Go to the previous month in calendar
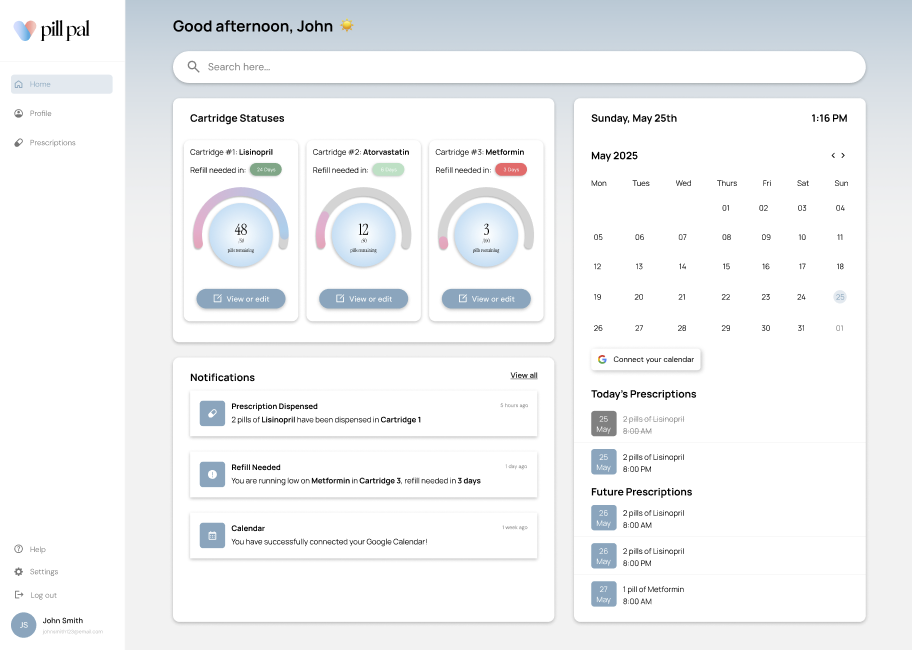Screen dimensions: 912x650 833,156
